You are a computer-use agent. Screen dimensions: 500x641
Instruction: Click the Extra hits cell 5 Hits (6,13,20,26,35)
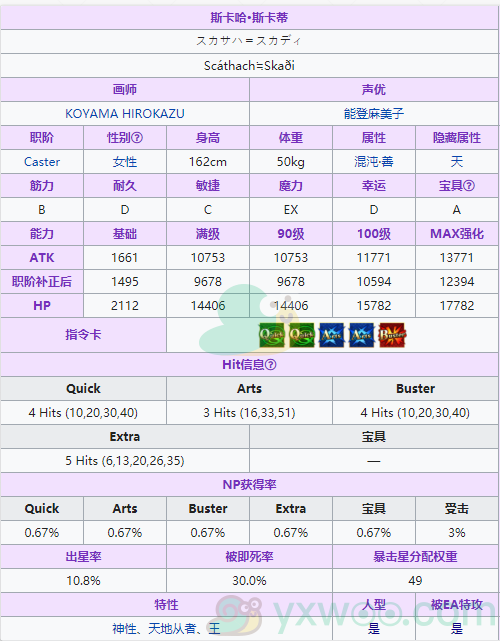tap(125, 461)
